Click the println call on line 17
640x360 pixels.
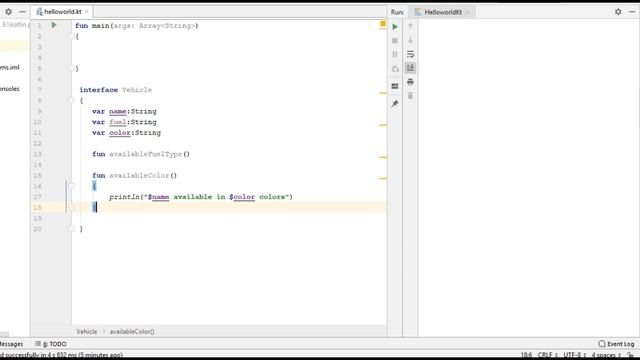coord(124,197)
